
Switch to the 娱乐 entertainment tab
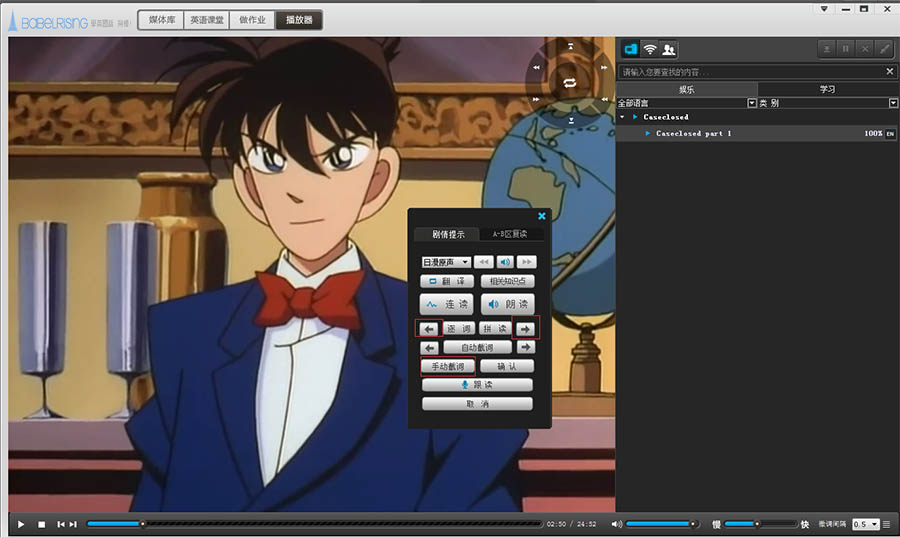686,90
